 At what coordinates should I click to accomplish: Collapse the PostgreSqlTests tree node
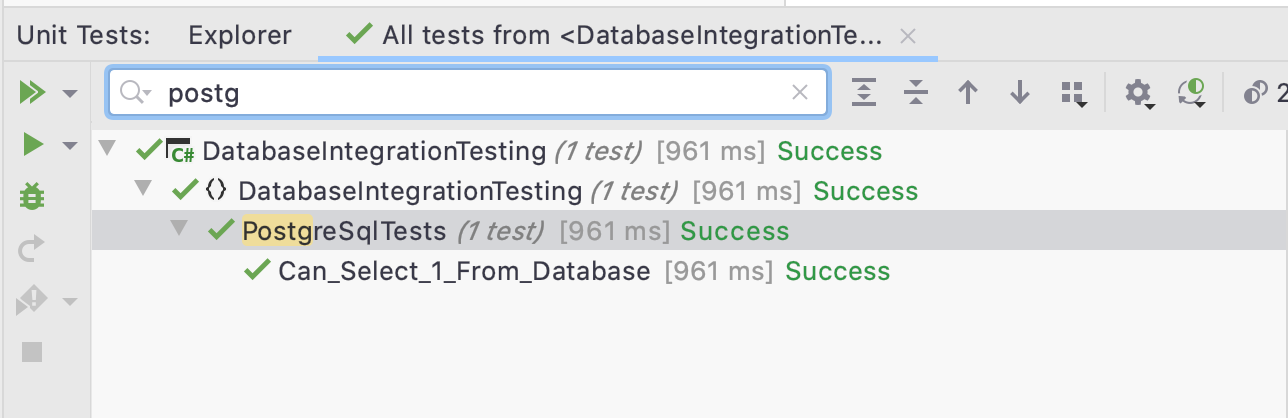pos(180,230)
